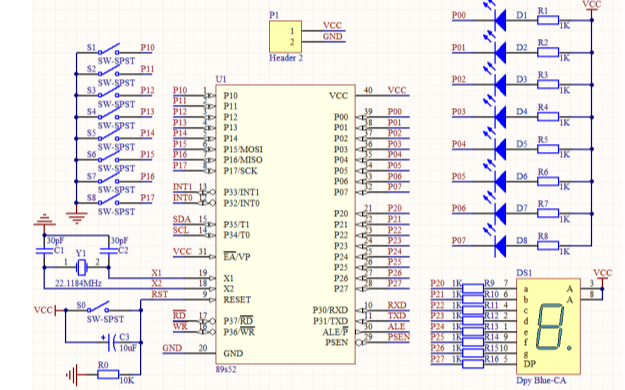Click the RST net label

tap(159, 294)
